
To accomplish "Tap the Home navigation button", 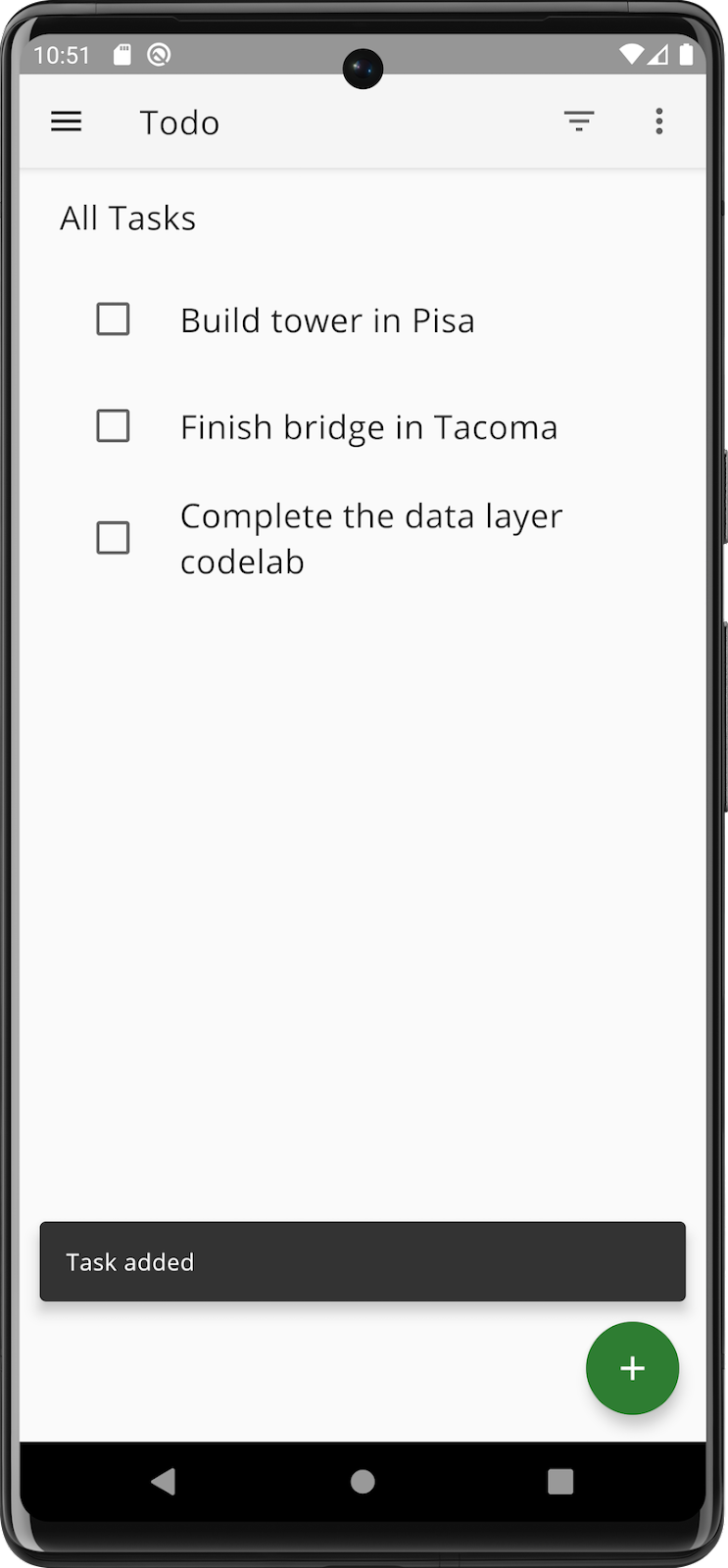I will pos(363,1483).
